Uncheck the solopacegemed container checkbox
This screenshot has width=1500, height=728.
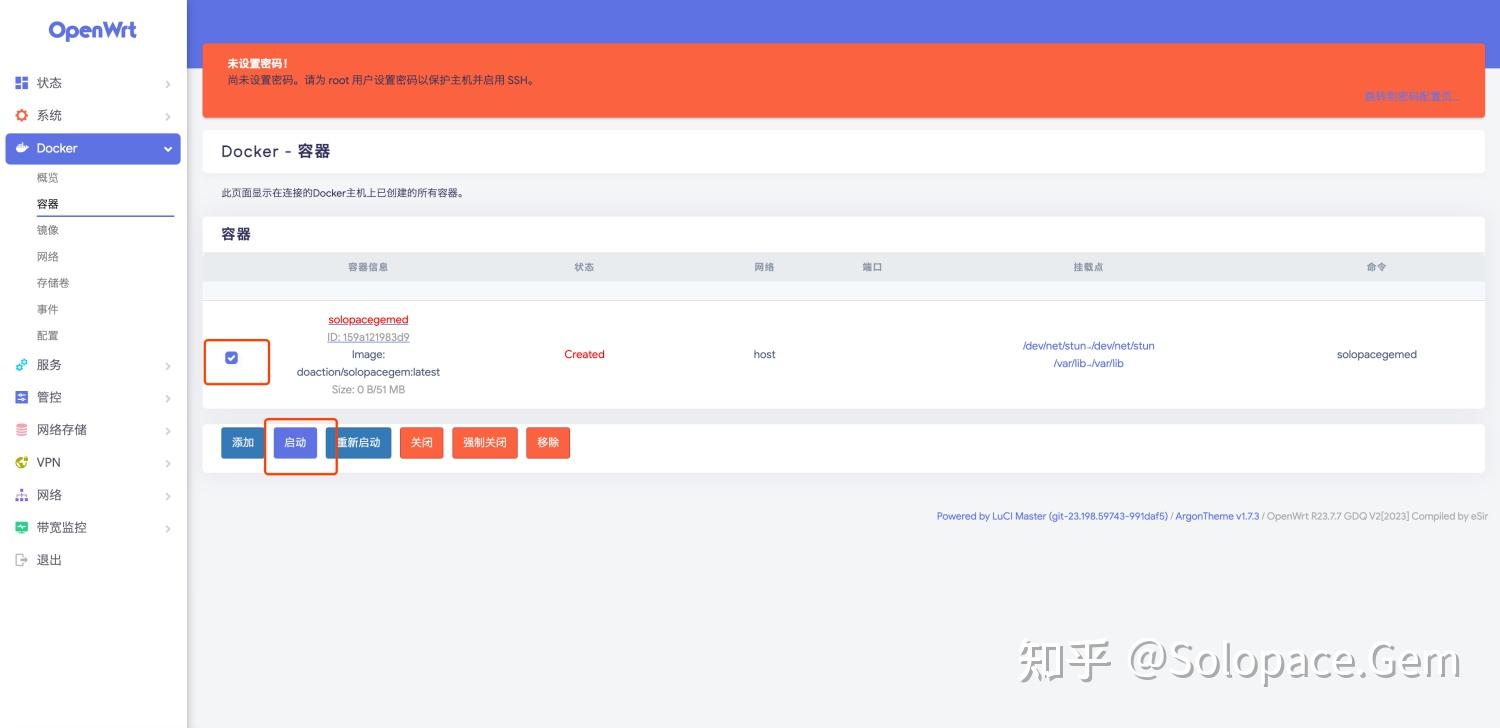click(232, 357)
